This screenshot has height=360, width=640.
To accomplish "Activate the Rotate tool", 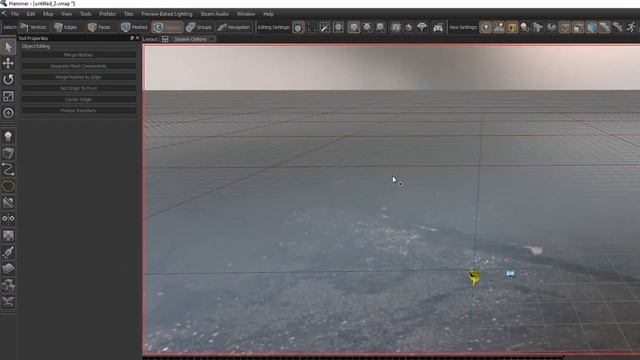I will coord(8,79).
